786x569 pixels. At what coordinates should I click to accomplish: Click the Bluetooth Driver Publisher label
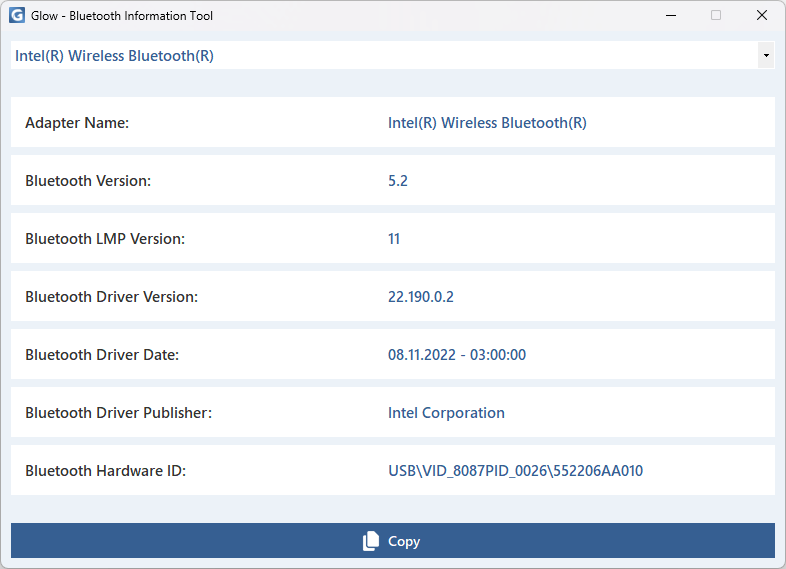click(119, 413)
